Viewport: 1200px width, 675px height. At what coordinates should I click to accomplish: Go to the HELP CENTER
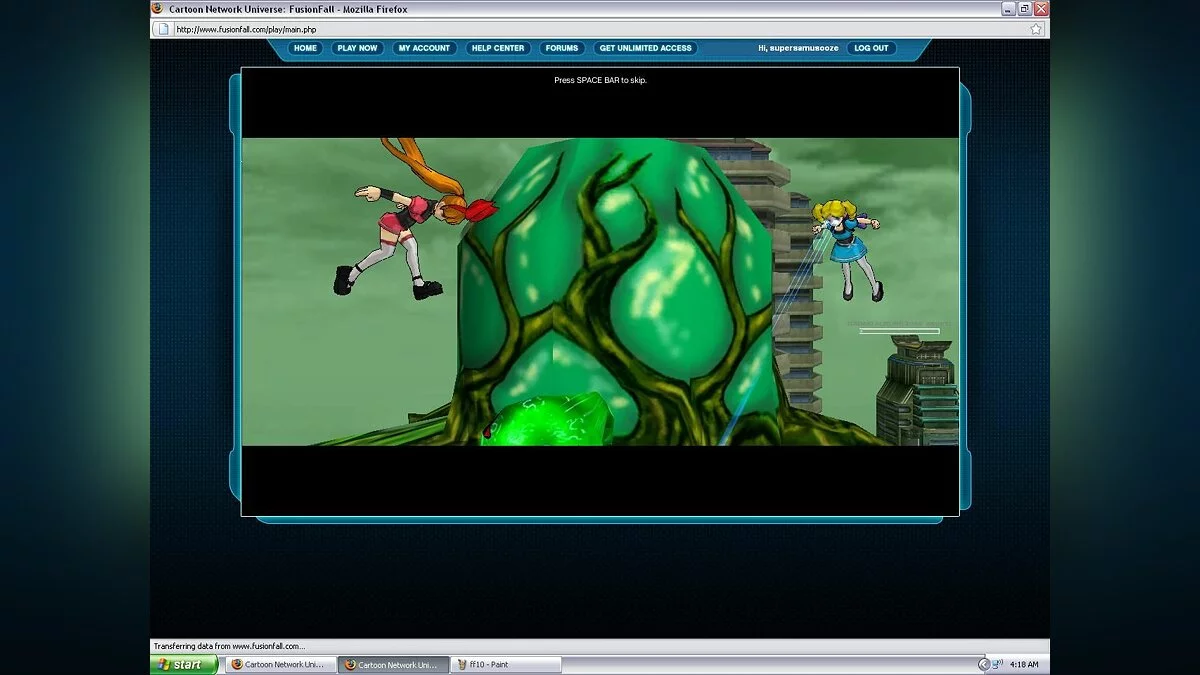498,48
